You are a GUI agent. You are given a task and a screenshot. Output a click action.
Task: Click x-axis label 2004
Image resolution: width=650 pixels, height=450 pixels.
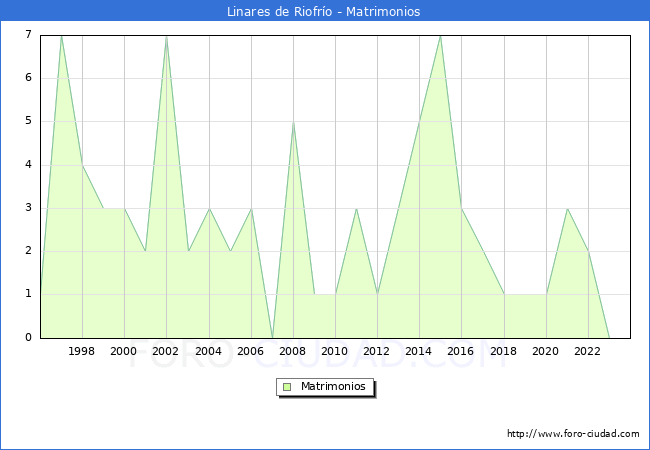tap(209, 351)
